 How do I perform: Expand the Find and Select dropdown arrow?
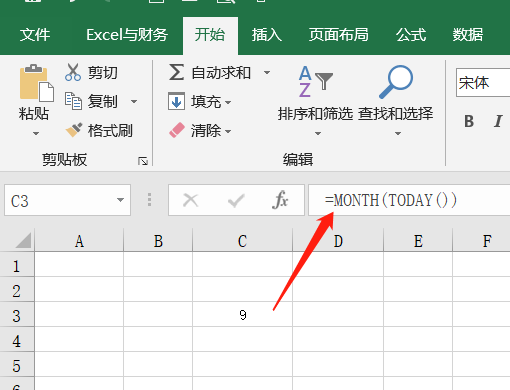coord(397,134)
